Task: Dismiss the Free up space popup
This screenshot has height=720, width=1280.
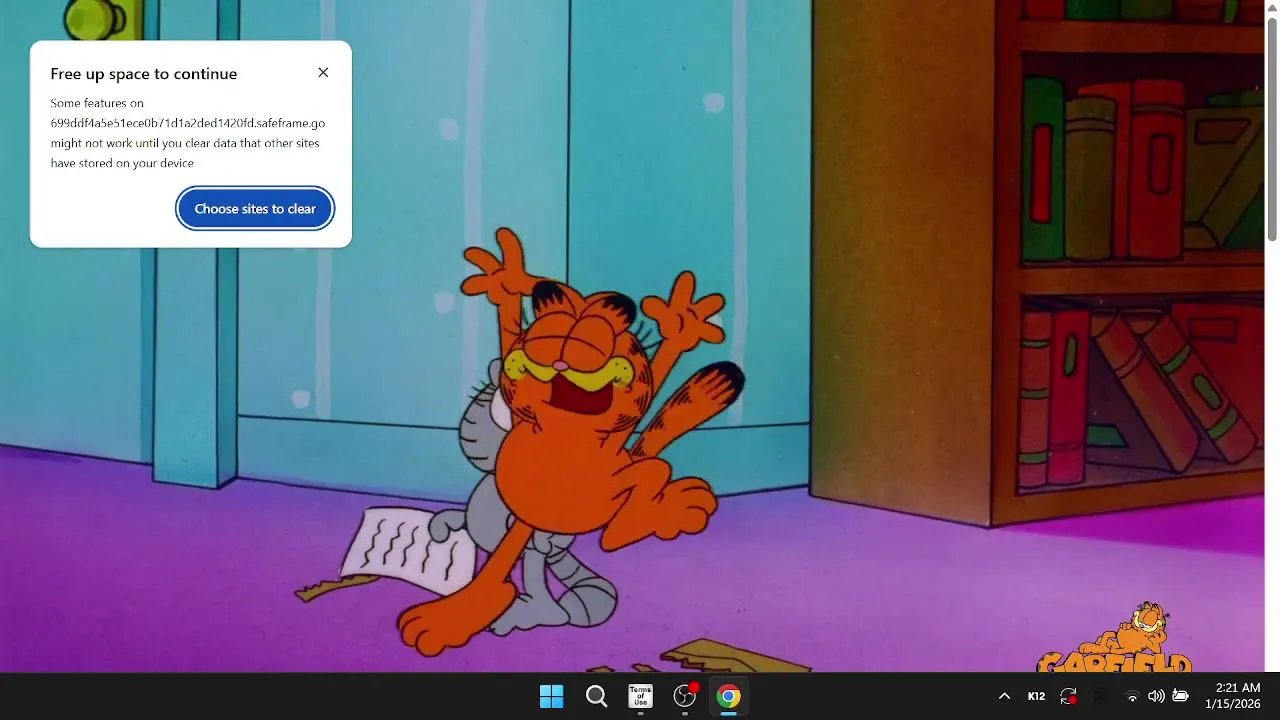Action: (323, 73)
